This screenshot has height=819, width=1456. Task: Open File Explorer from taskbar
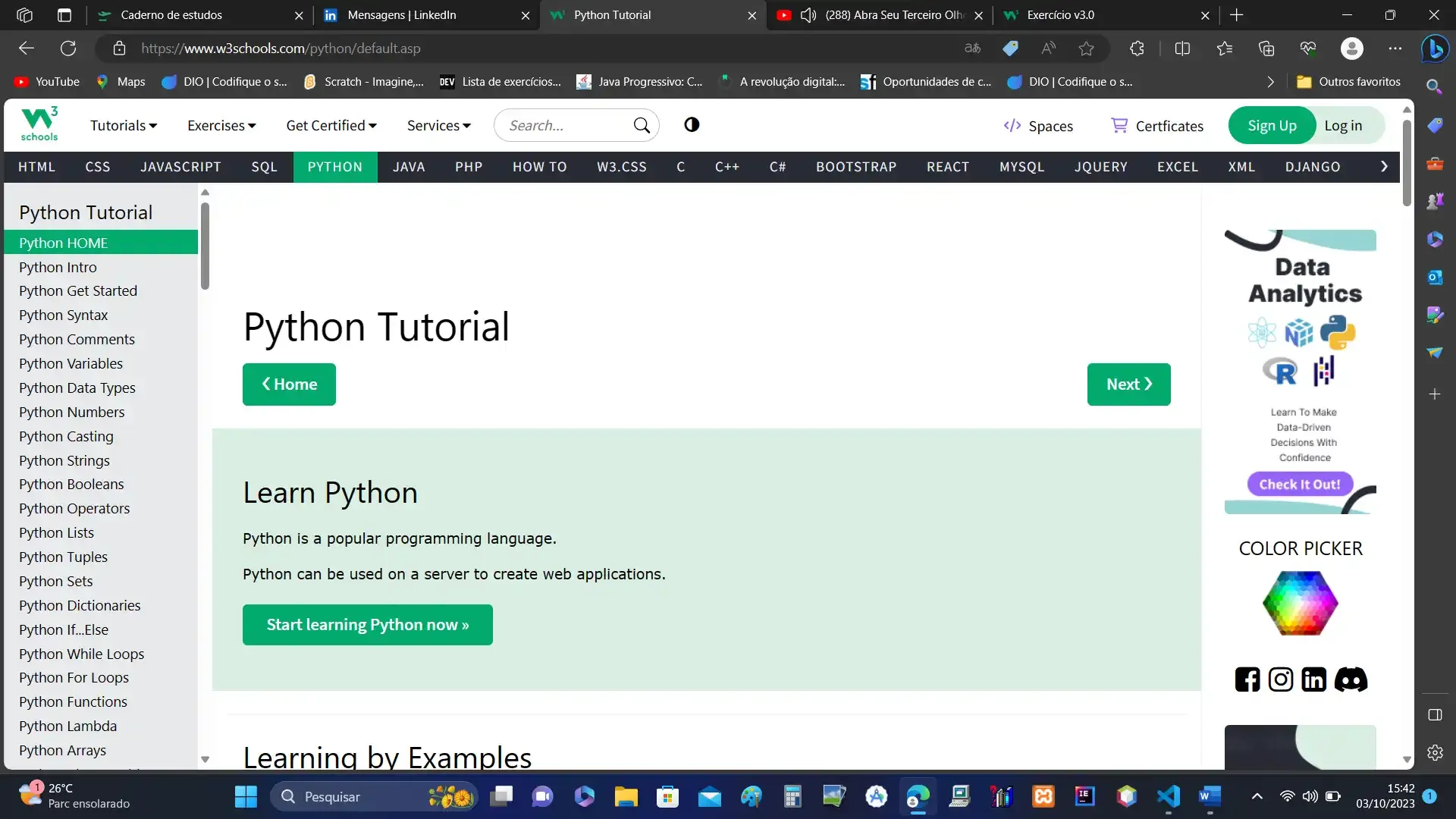click(x=626, y=796)
